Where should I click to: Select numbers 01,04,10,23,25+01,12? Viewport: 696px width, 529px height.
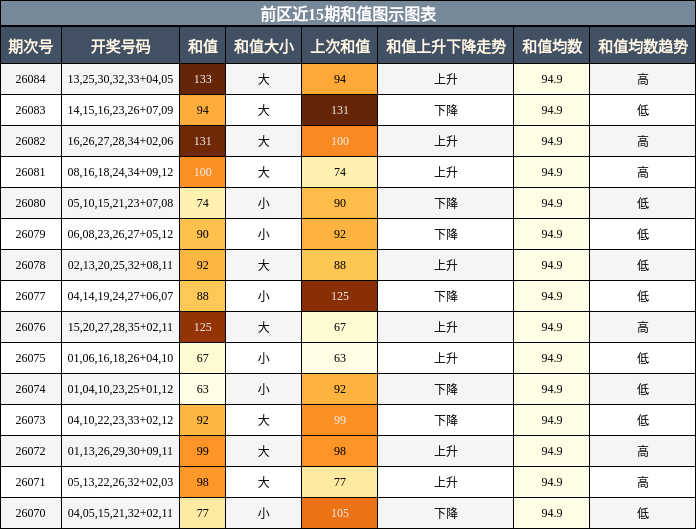tap(120, 389)
